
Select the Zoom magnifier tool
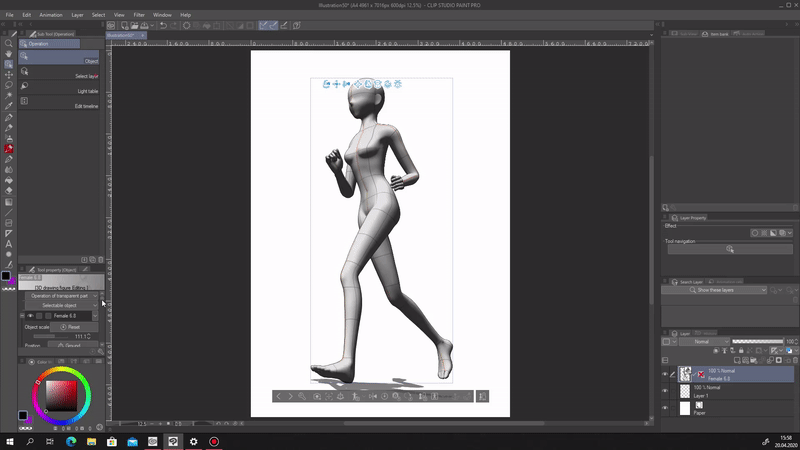click(x=9, y=43)
